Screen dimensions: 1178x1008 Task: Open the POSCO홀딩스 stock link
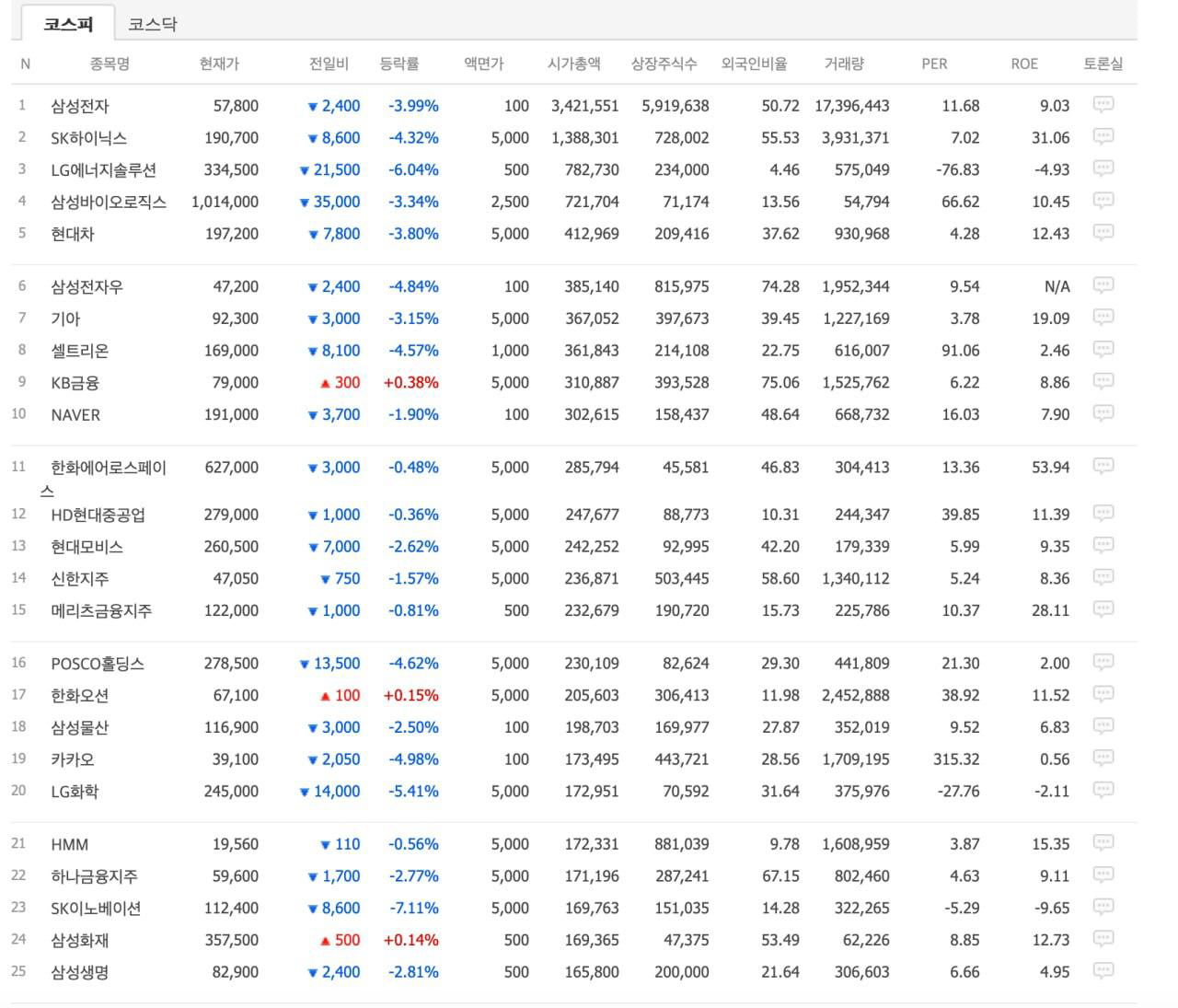coord(98,664)
